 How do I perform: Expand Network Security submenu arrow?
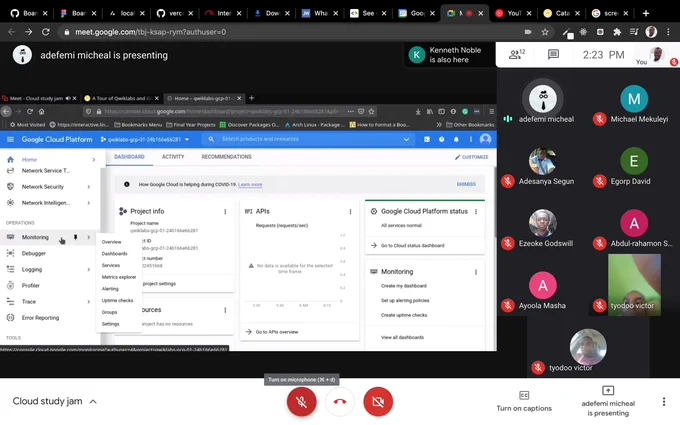[x=88, y=187]
